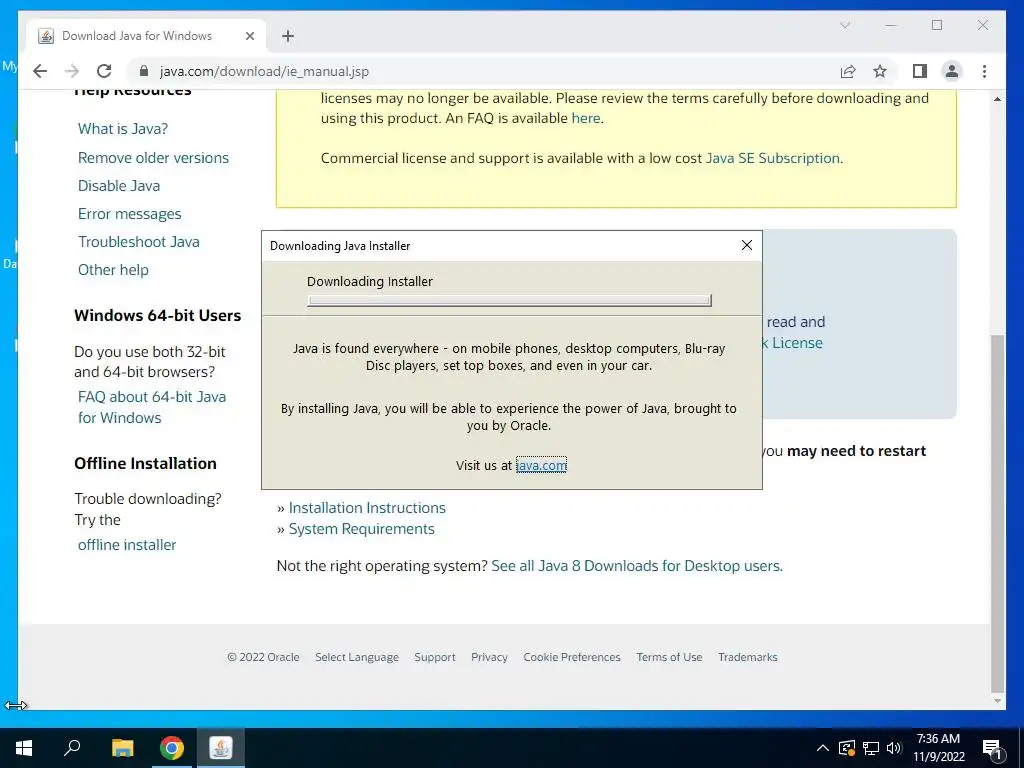This screenshot has width=1024, height=768.
Task: Open File Explorer from taskbar
Action: coord(122,748)
